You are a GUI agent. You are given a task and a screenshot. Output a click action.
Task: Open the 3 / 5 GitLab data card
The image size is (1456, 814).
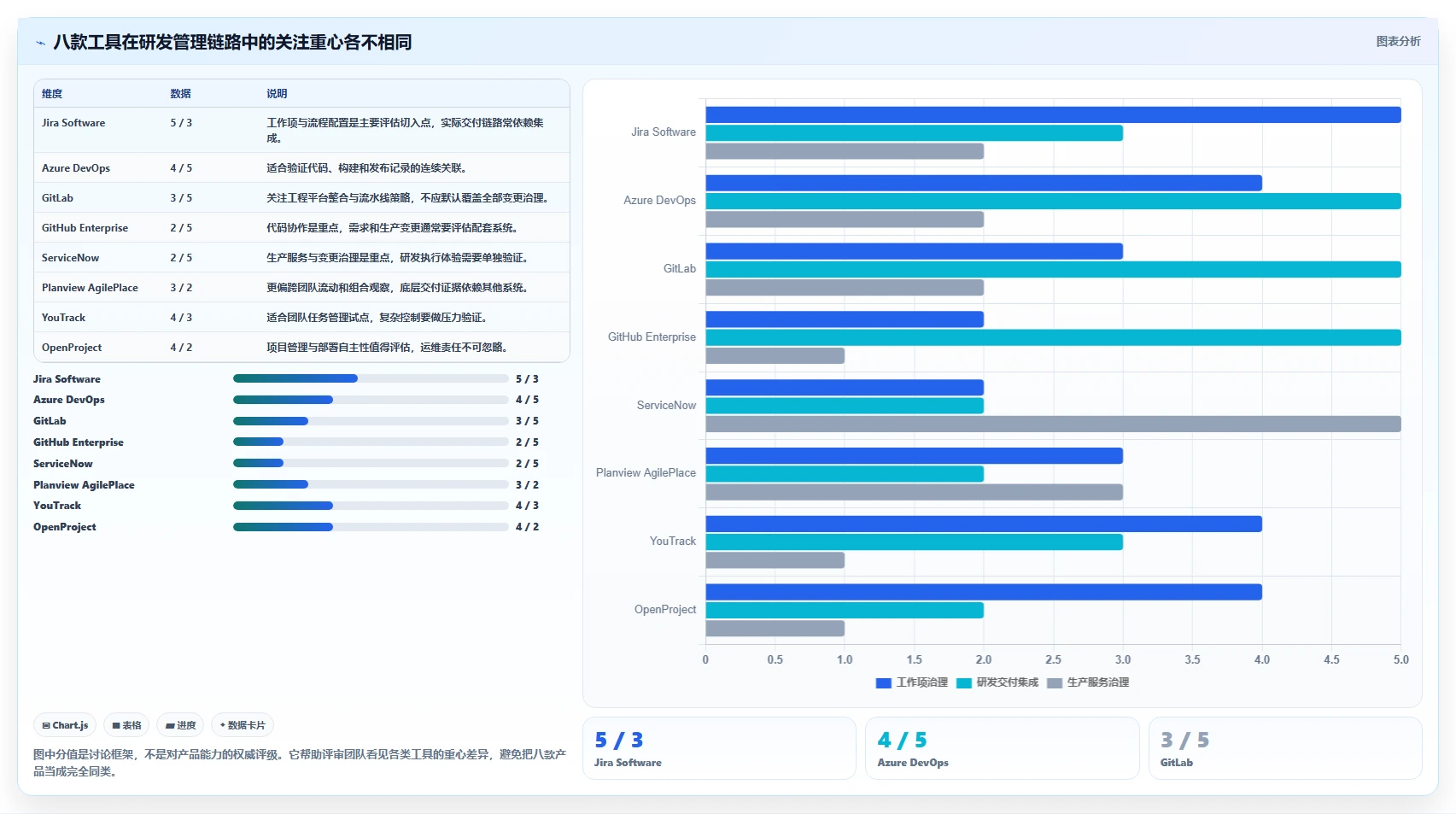click(1285, 748)
